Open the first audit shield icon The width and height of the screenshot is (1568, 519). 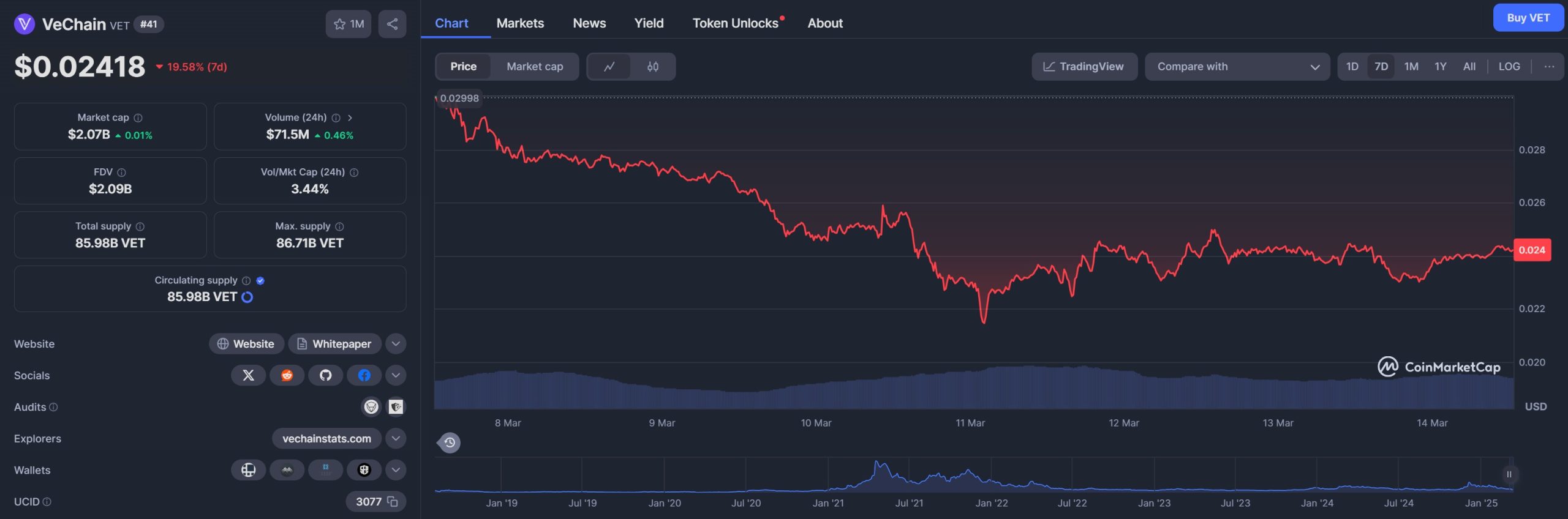[371, 406]
